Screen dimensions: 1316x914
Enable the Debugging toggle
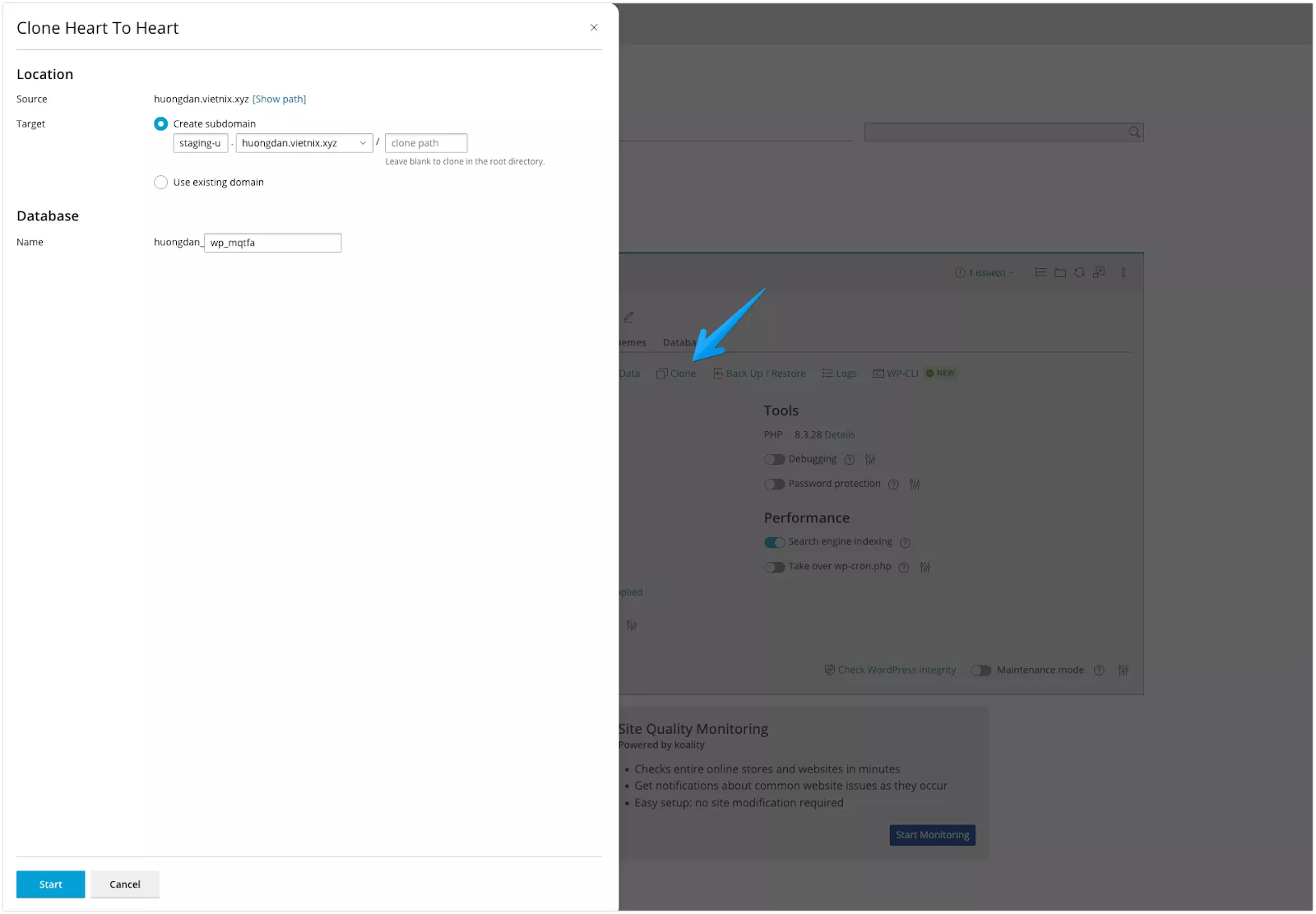coord(775,459)
